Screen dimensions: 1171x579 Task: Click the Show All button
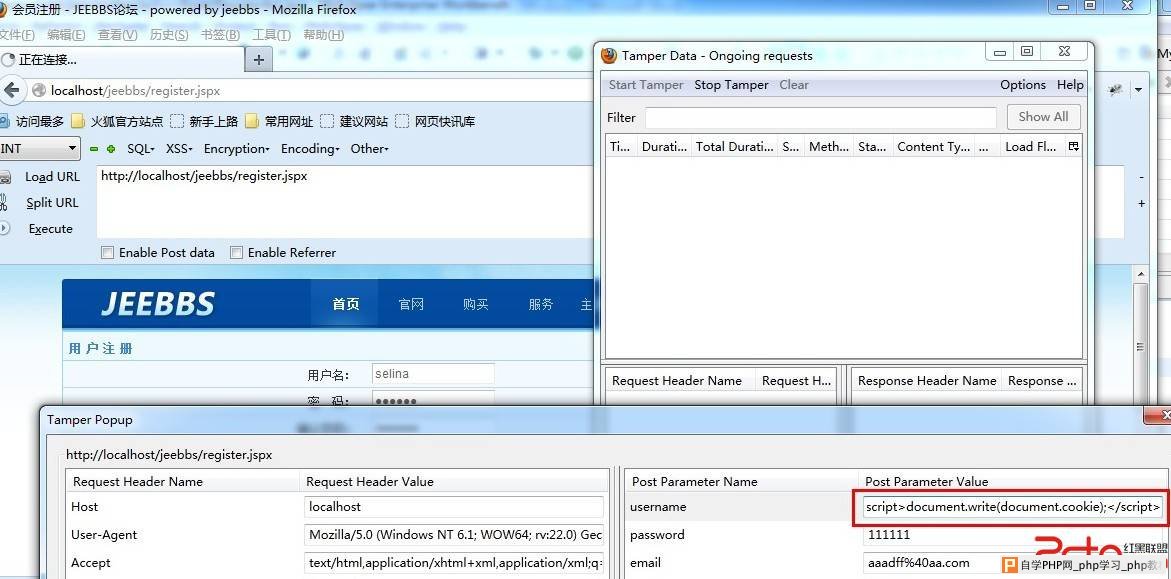1043,117
